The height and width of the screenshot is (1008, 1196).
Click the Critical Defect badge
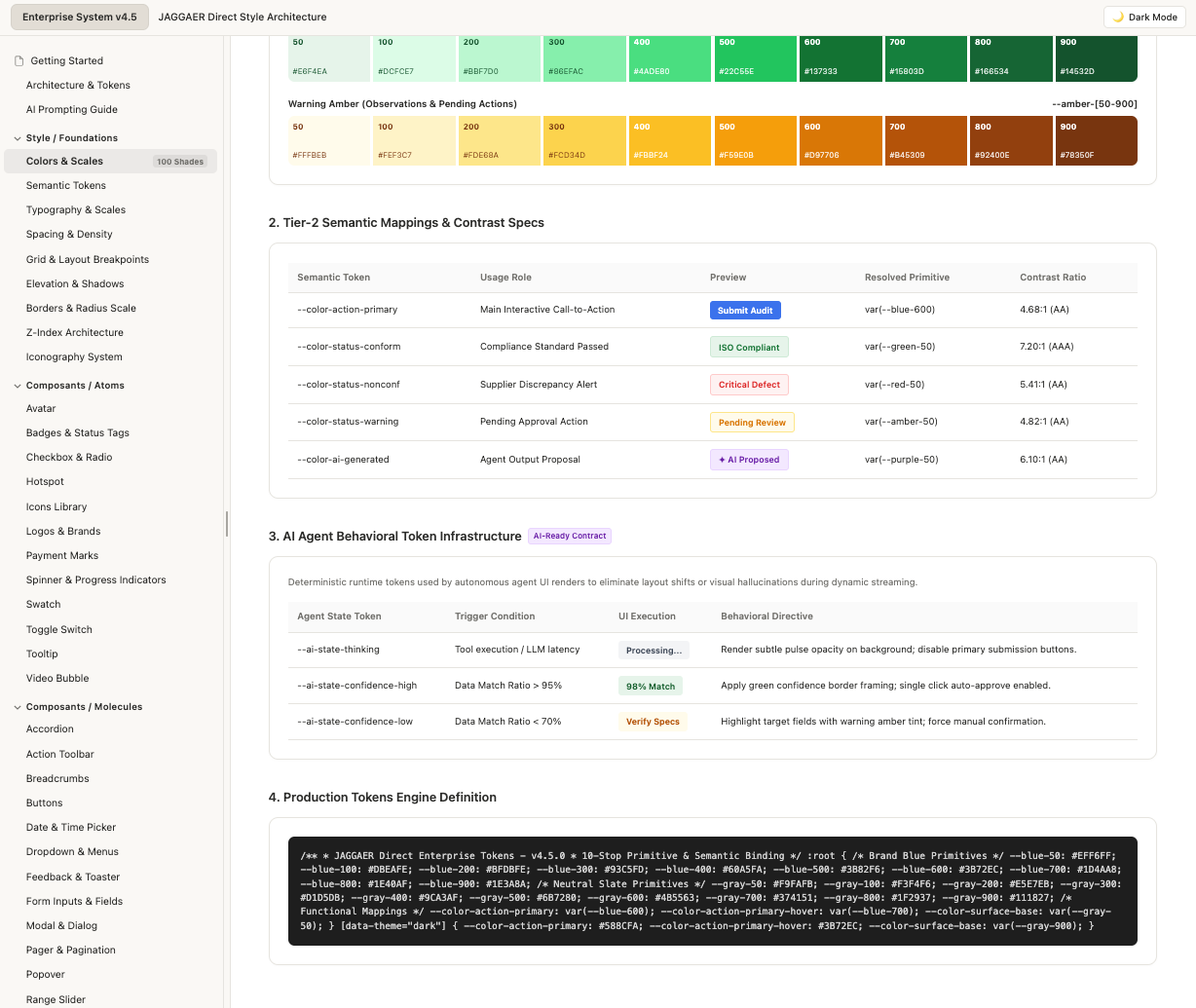click(749, 385)
